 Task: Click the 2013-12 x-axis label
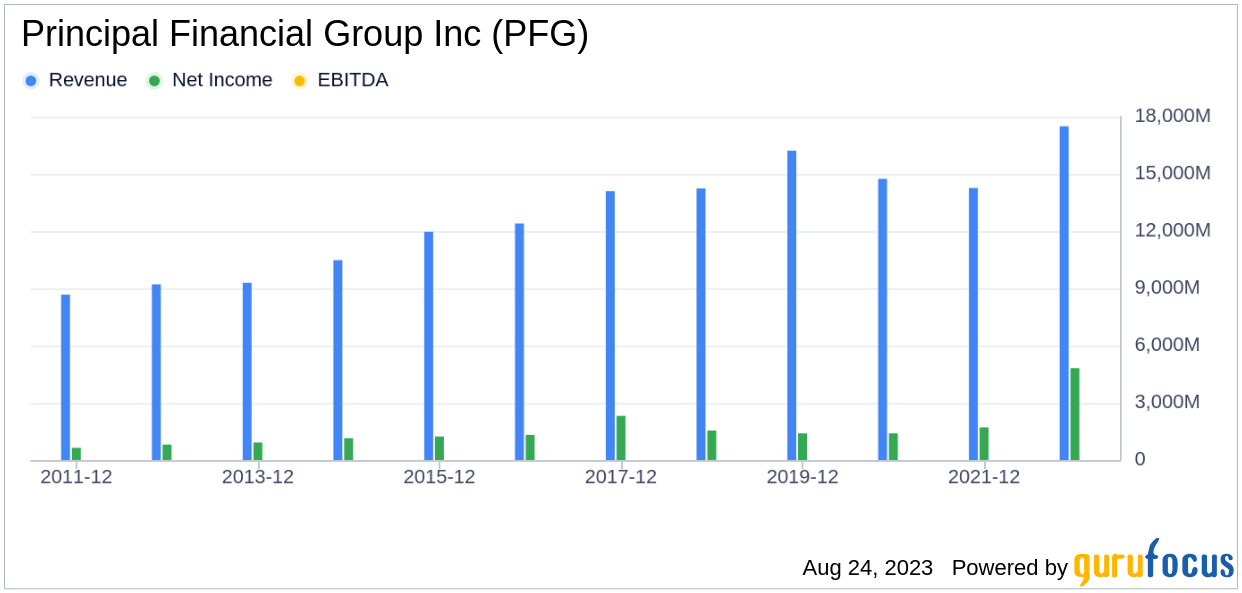click(x=258, y=478)
